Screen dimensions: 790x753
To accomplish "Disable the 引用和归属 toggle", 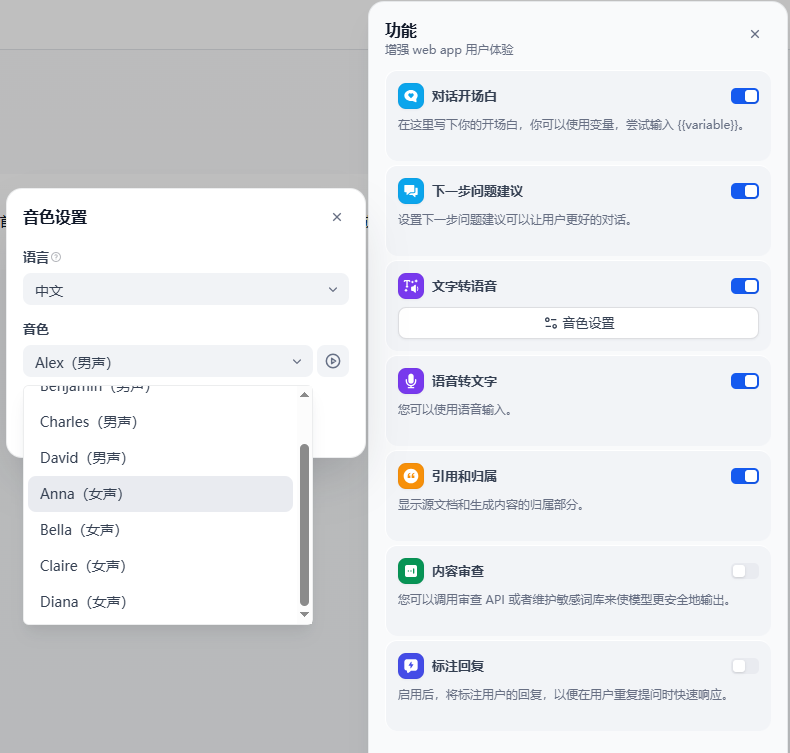I will (745, 476).
